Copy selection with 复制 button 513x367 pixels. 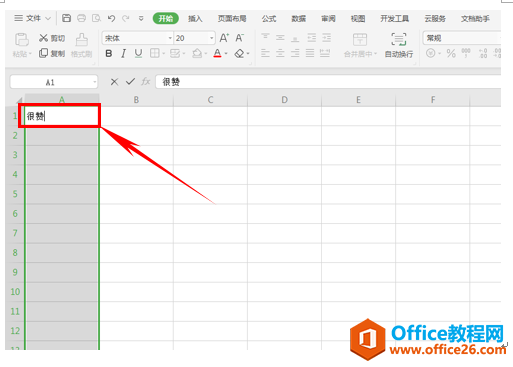(x=52, y=53)
